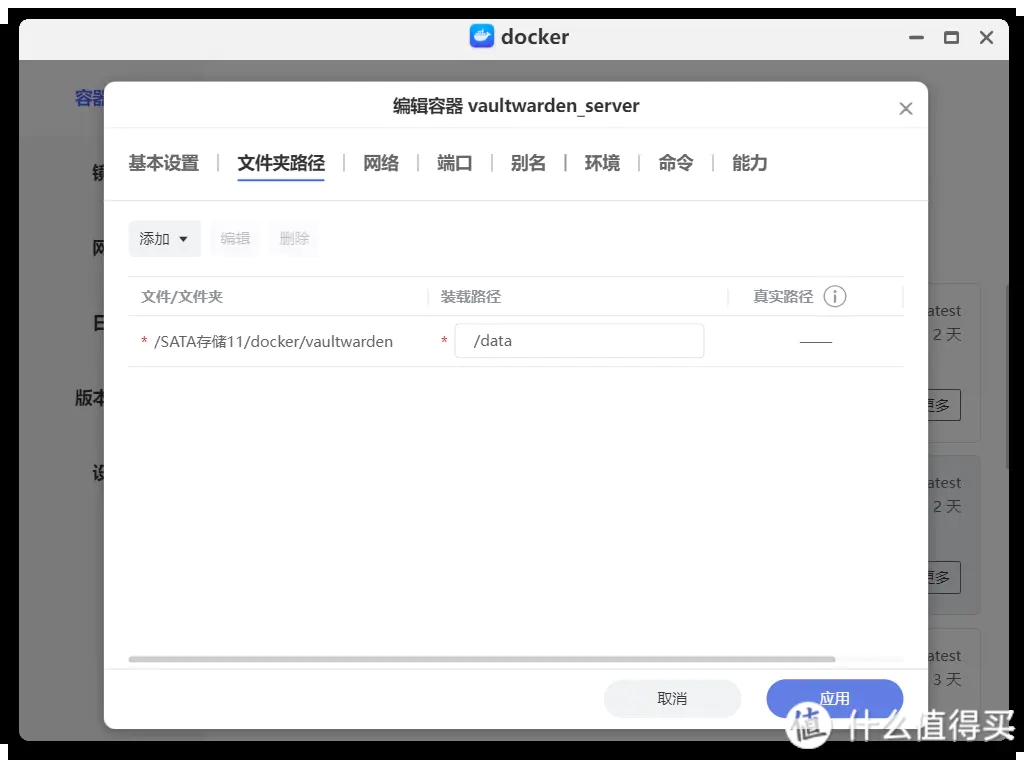Click the info icon beside 真实路径
This screenshot has height=760, width=1028.
pyautogui.click(x=835, y=296)
